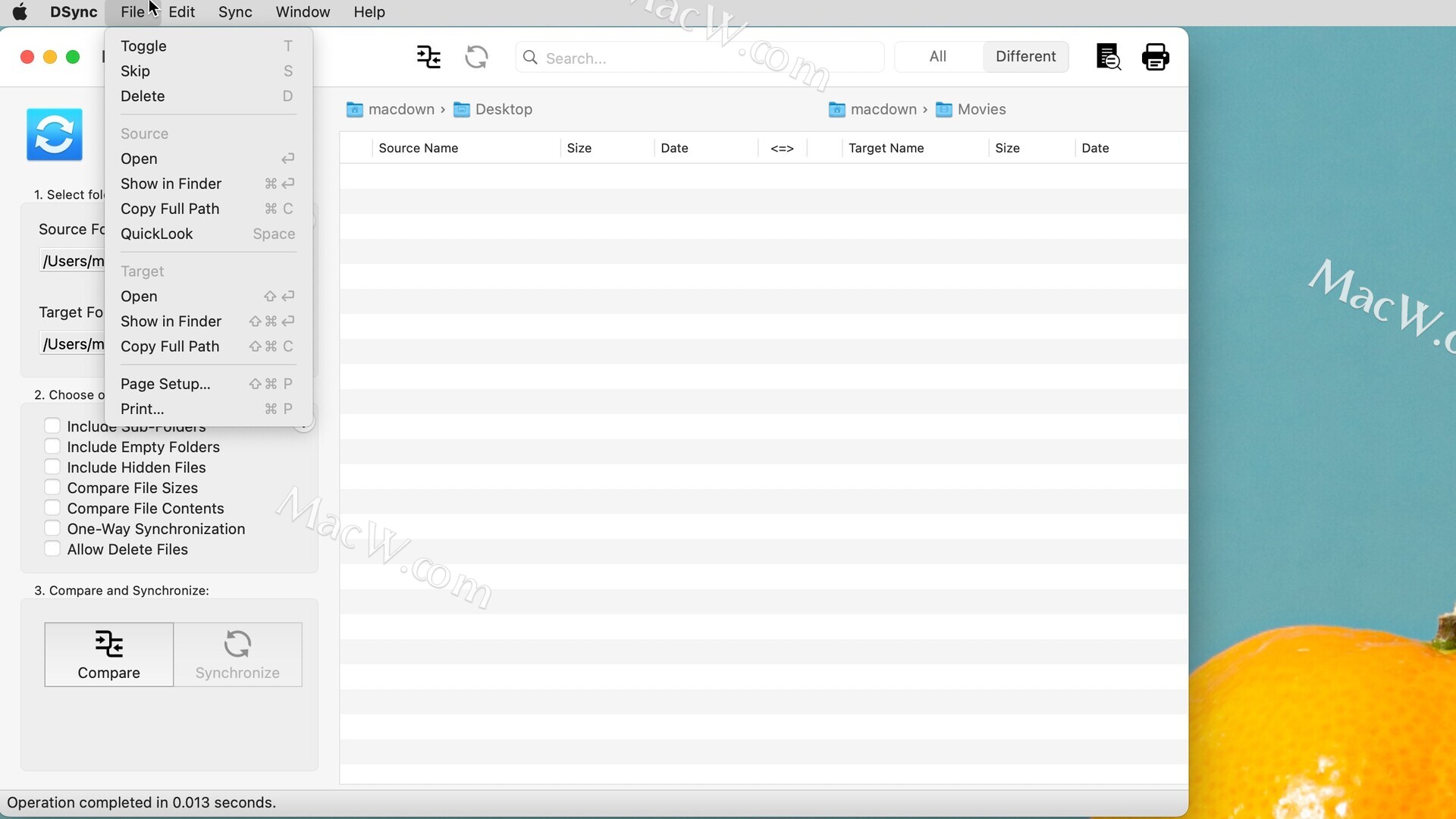This screenshot has width=1456, height=819.
Task: Open the Help menu
Action: click(x=369, y=12)
